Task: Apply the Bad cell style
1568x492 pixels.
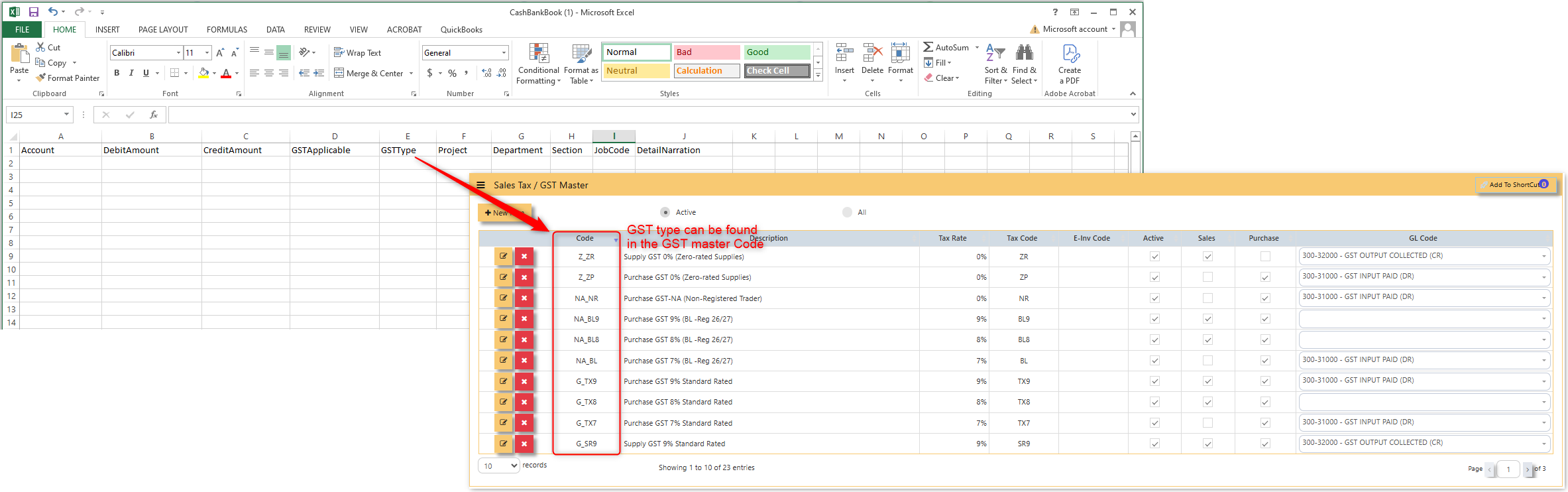Action: tap(706, 52)
